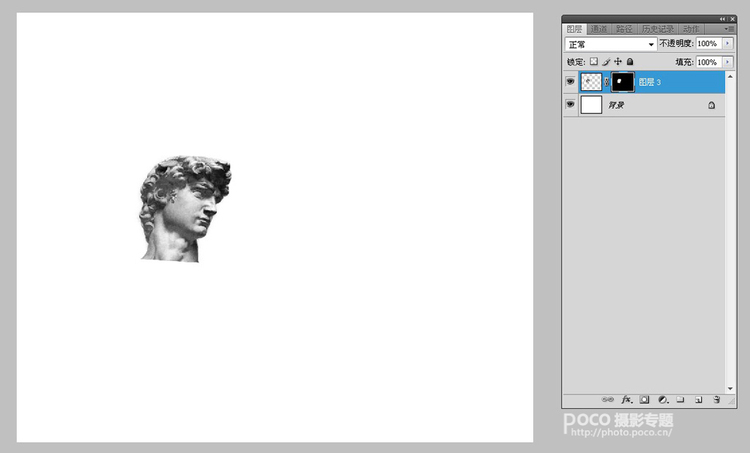Open the fx layer style menu

pyautogui.click(x=627, y=399)
